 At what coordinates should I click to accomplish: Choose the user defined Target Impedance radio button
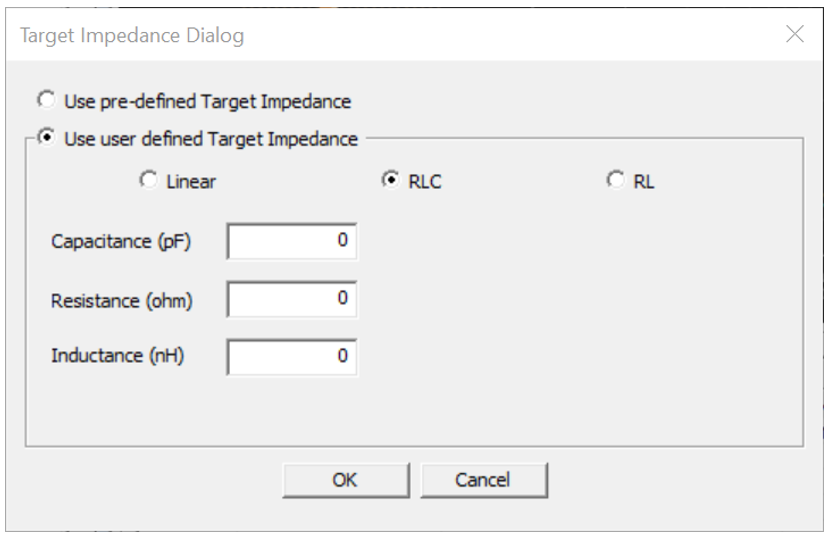pyautogui.click(x=45, y=139)
